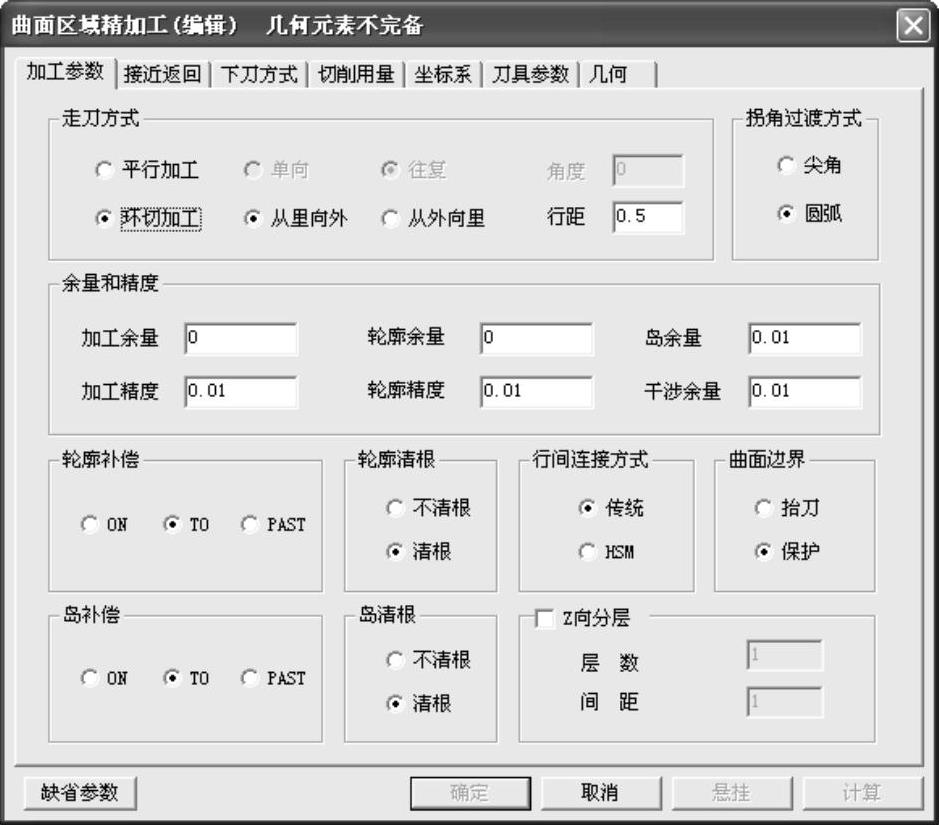
Task: Click the 加工余量 input field
Action: click(x=241, y=339)
